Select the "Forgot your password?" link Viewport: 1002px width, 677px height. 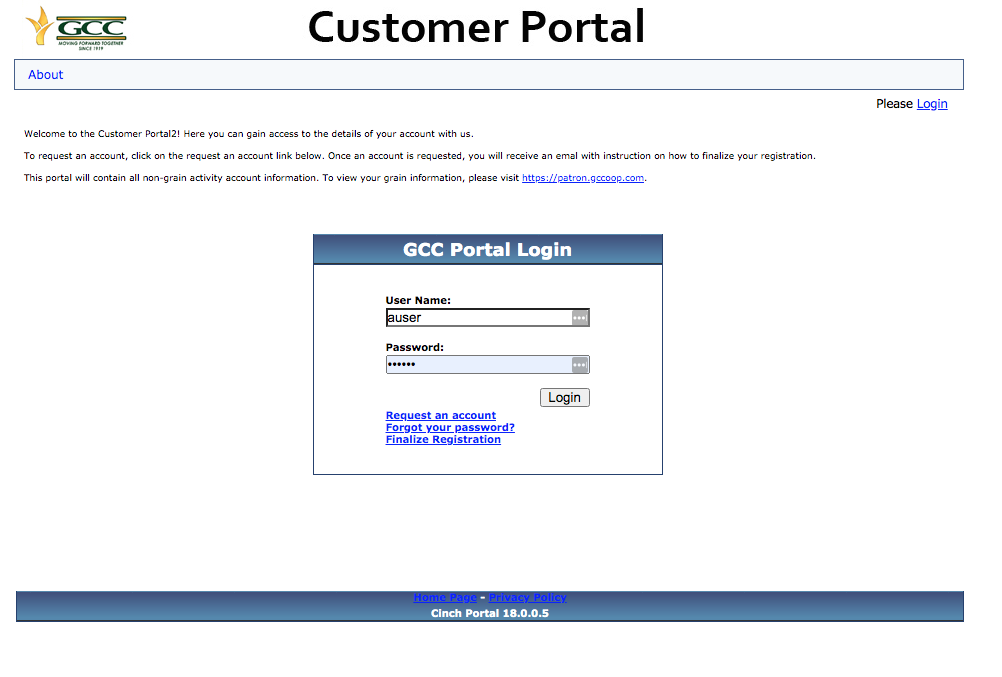click(x=450, y=428)
